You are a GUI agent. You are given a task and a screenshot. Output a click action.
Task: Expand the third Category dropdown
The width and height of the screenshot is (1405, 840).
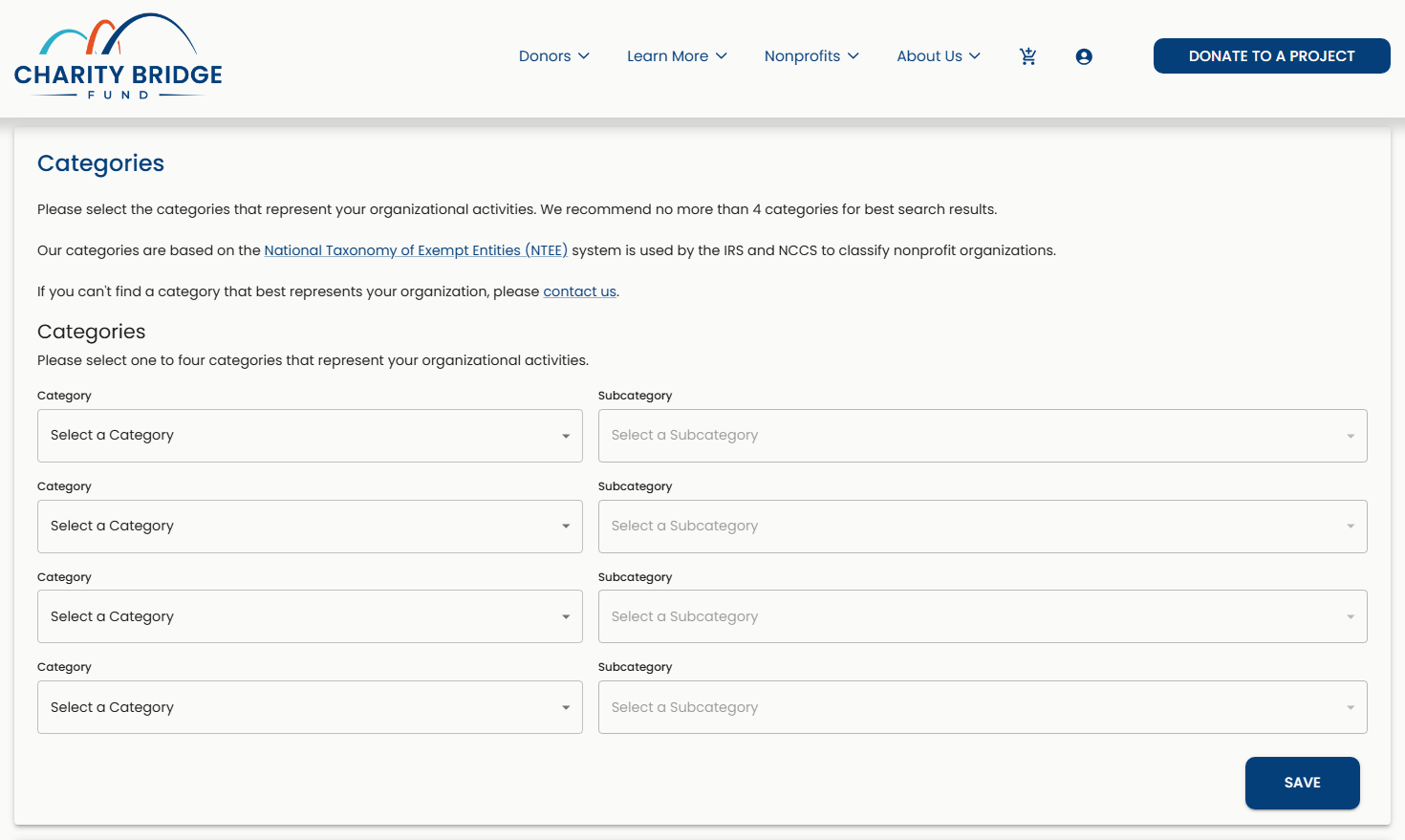click(310, 616)
